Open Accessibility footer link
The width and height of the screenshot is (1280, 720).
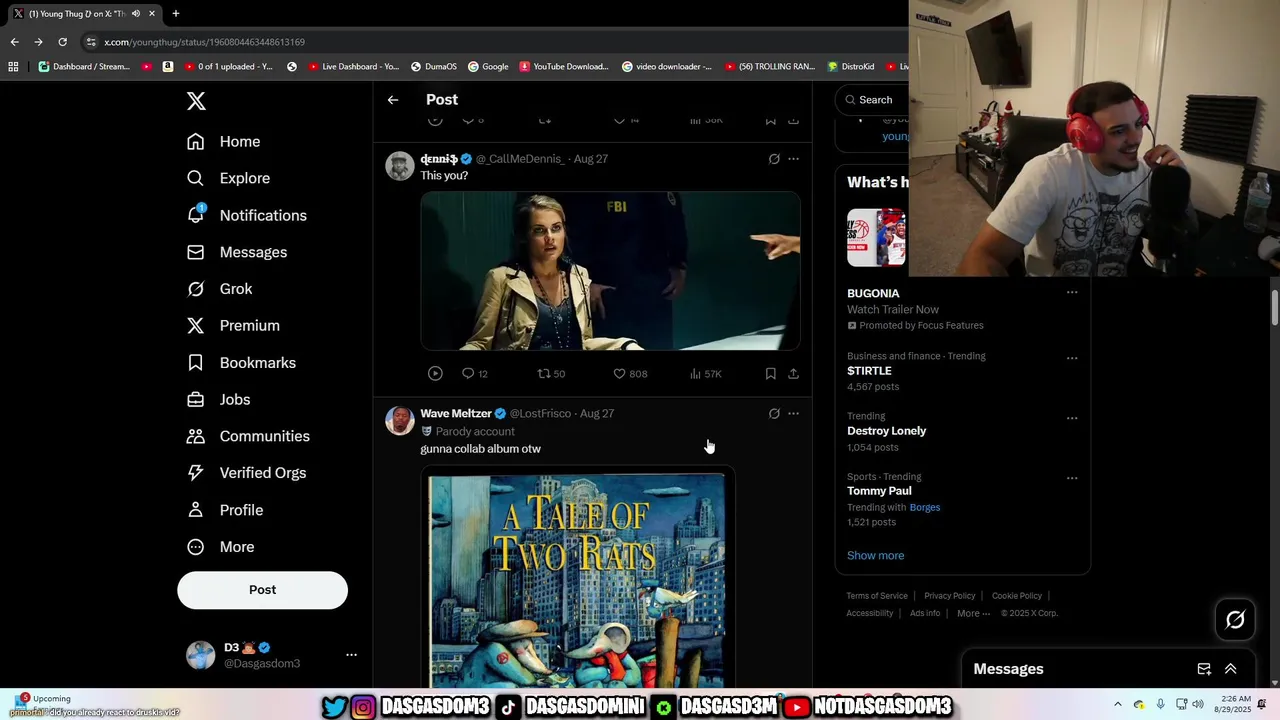(870, 614)
